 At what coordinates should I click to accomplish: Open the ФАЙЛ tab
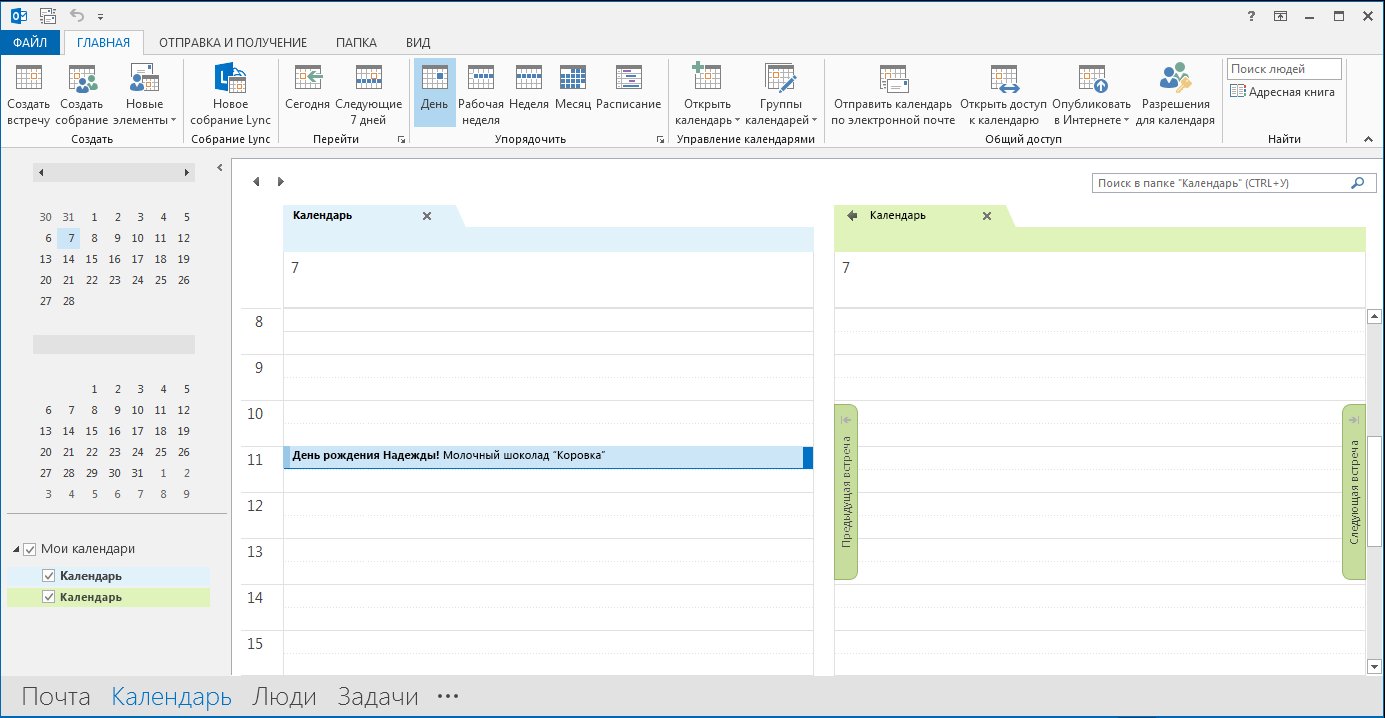click(30, 42)
